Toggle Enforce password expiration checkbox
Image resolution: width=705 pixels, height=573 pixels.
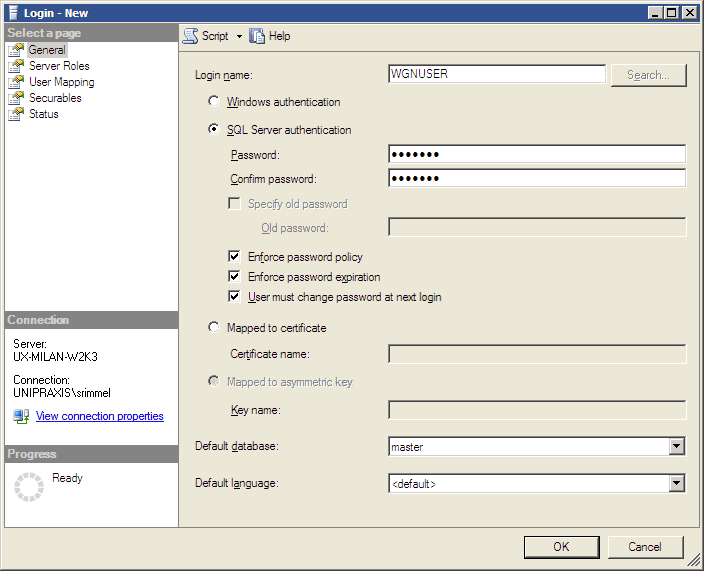[235, 277]
